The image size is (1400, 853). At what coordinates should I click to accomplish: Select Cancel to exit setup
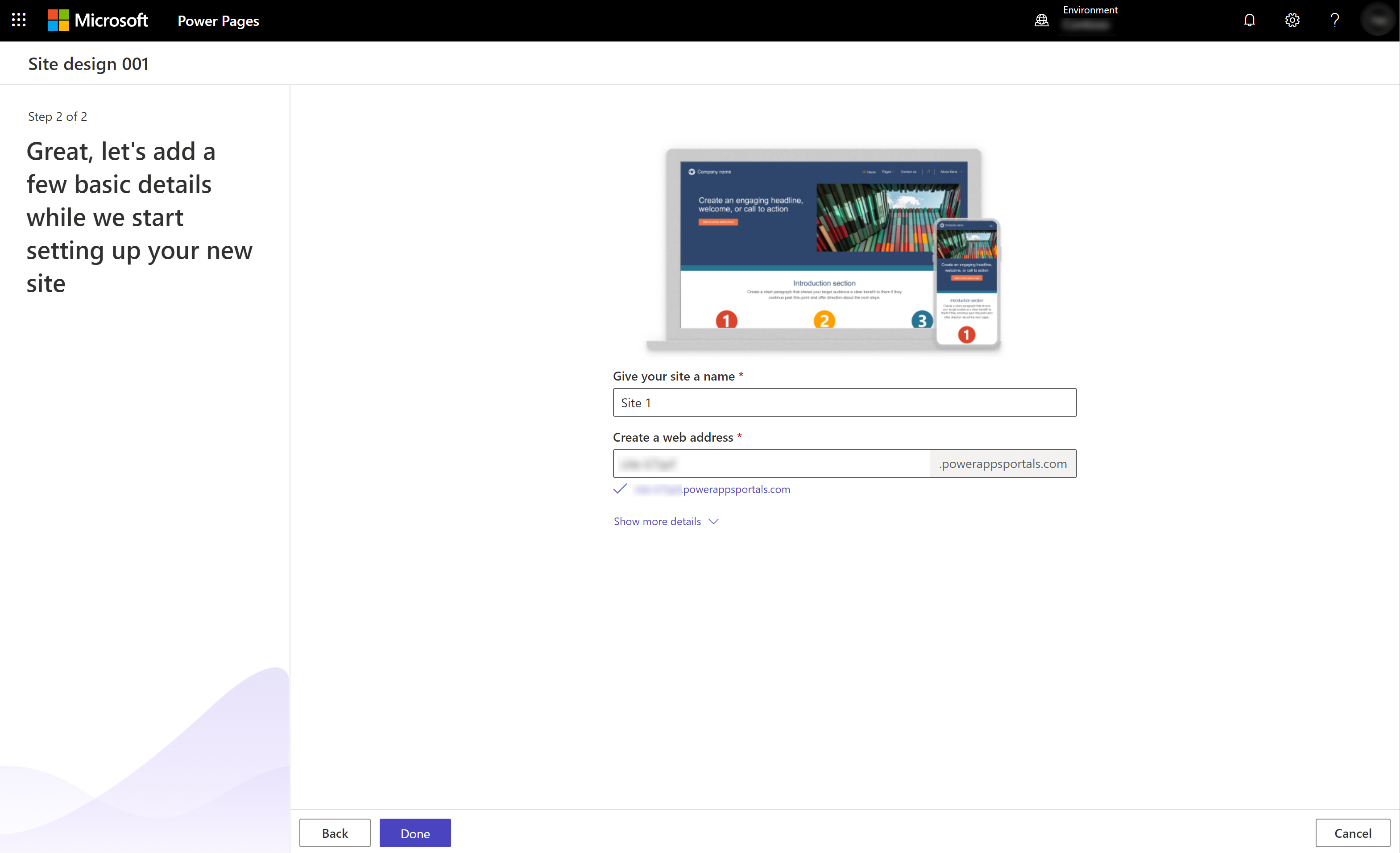(x=1353, y=833)
